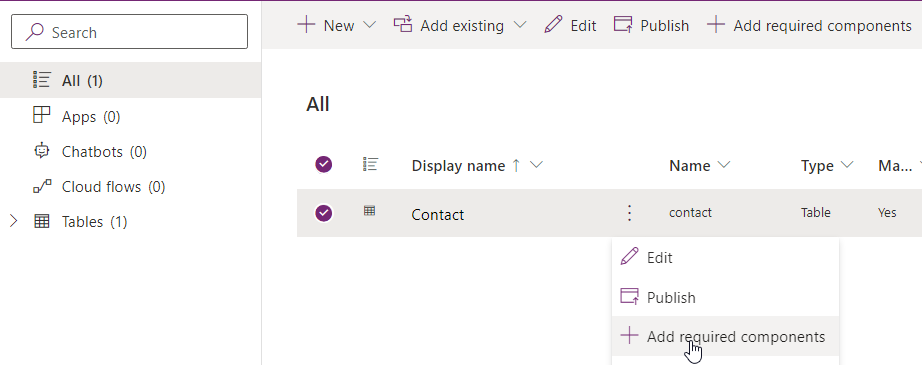This screenshot has width=922, height=365.
Task: Click the search magnifier icon
Action: coord(35,32)
